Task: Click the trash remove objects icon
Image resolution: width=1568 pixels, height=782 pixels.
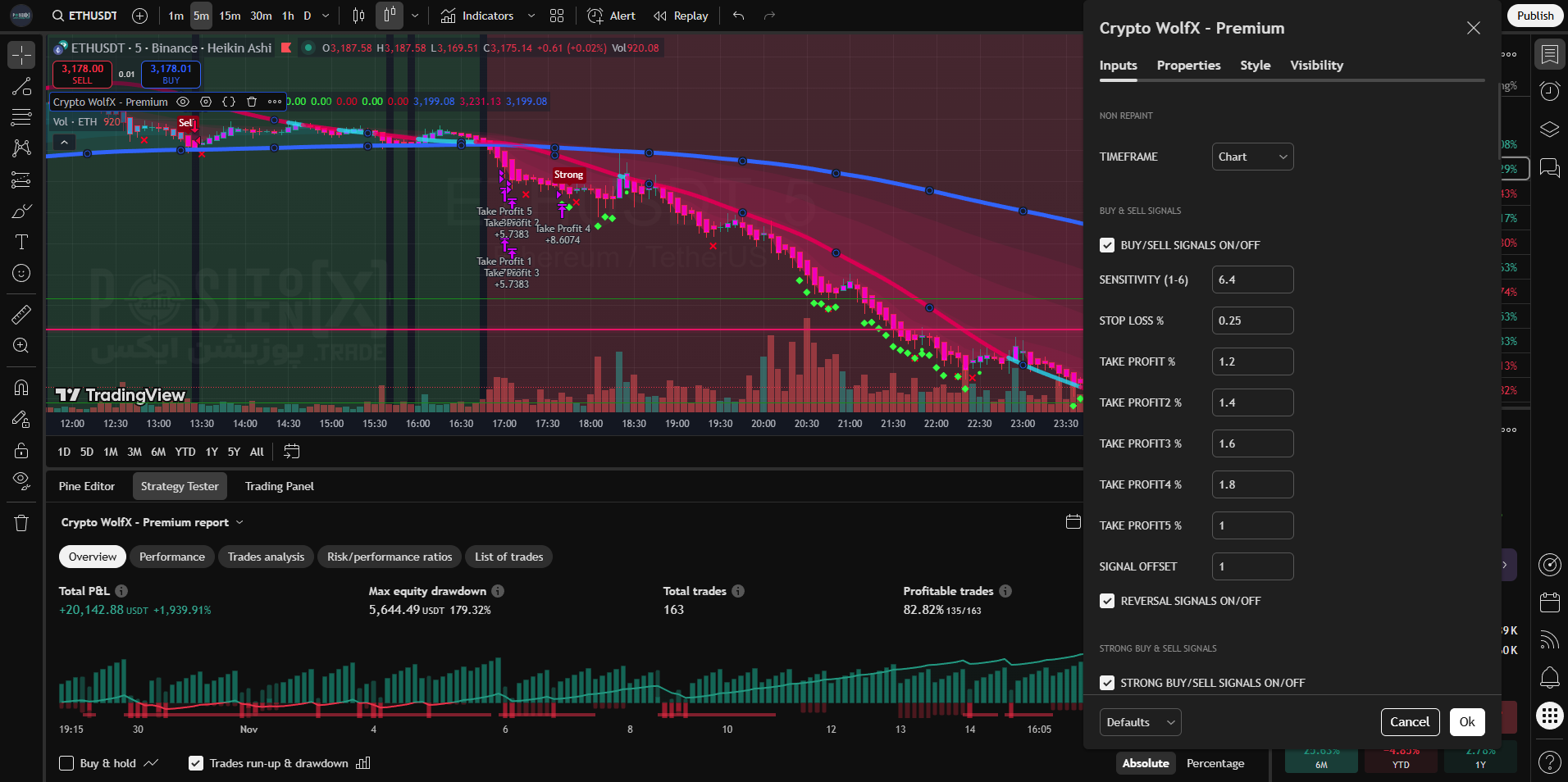Action: (21, 523)
